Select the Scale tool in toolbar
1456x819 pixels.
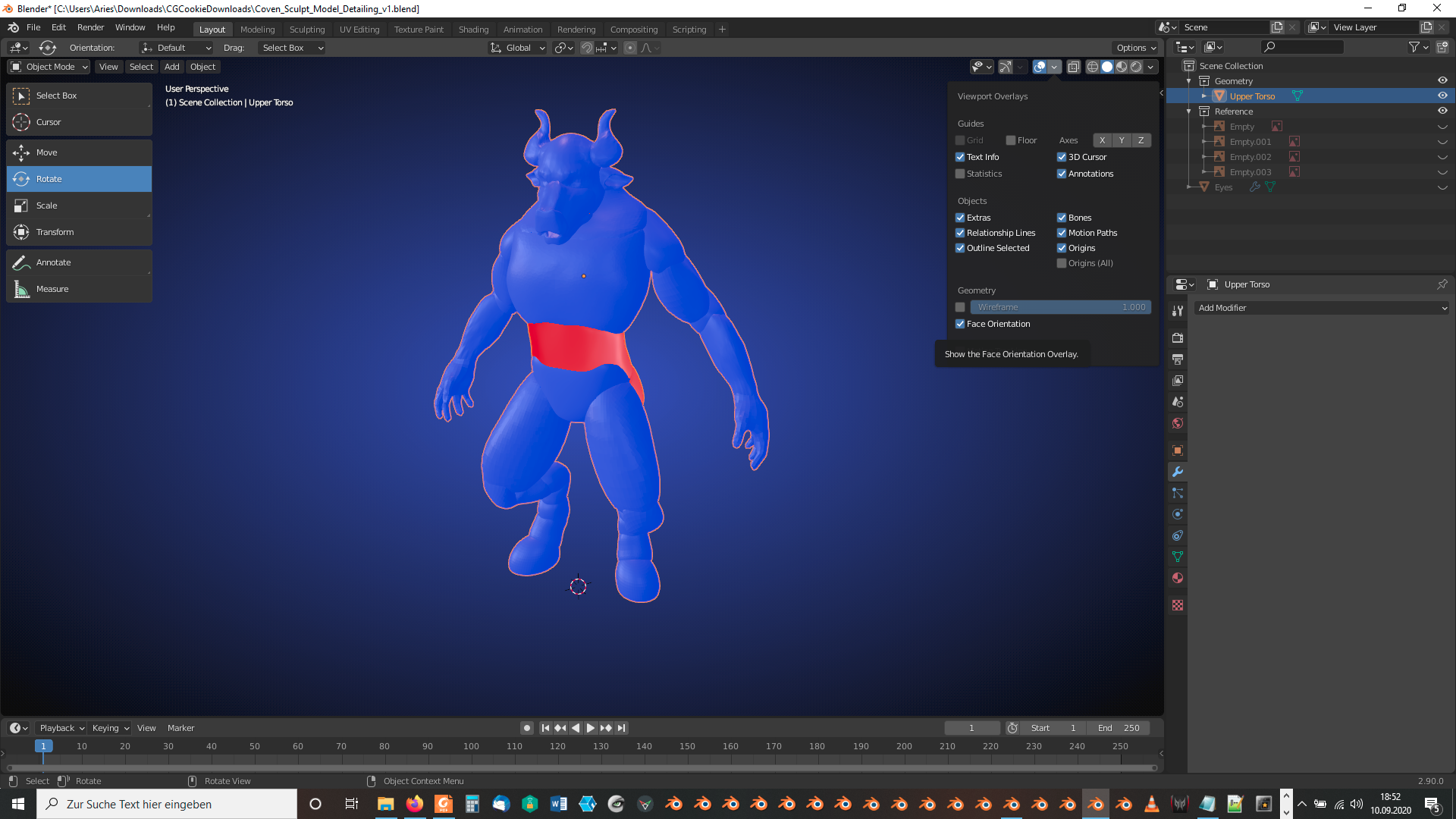point(46,206)
